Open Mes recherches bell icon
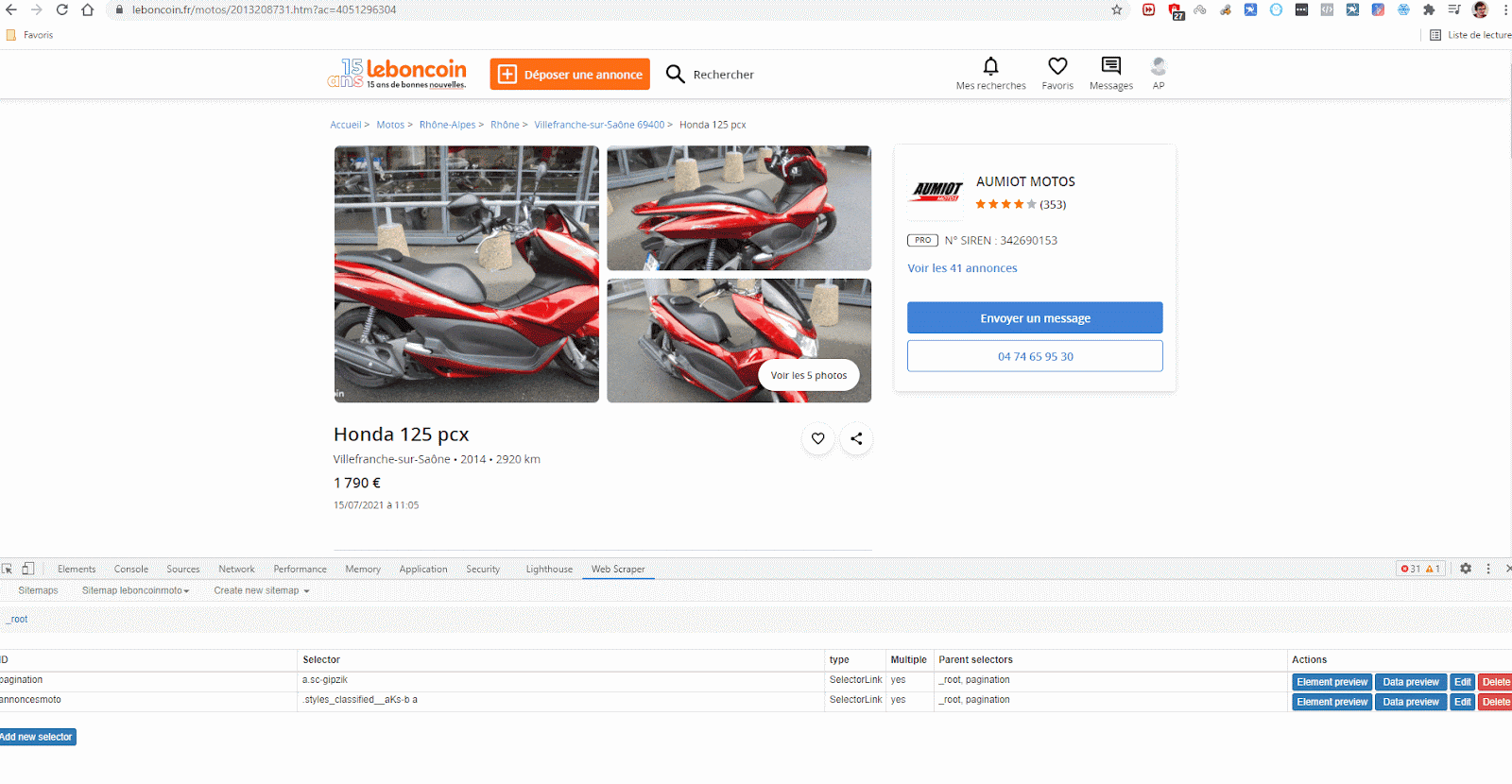The image size is (1512, 784). pyautogui.click(x=990, y=66)
